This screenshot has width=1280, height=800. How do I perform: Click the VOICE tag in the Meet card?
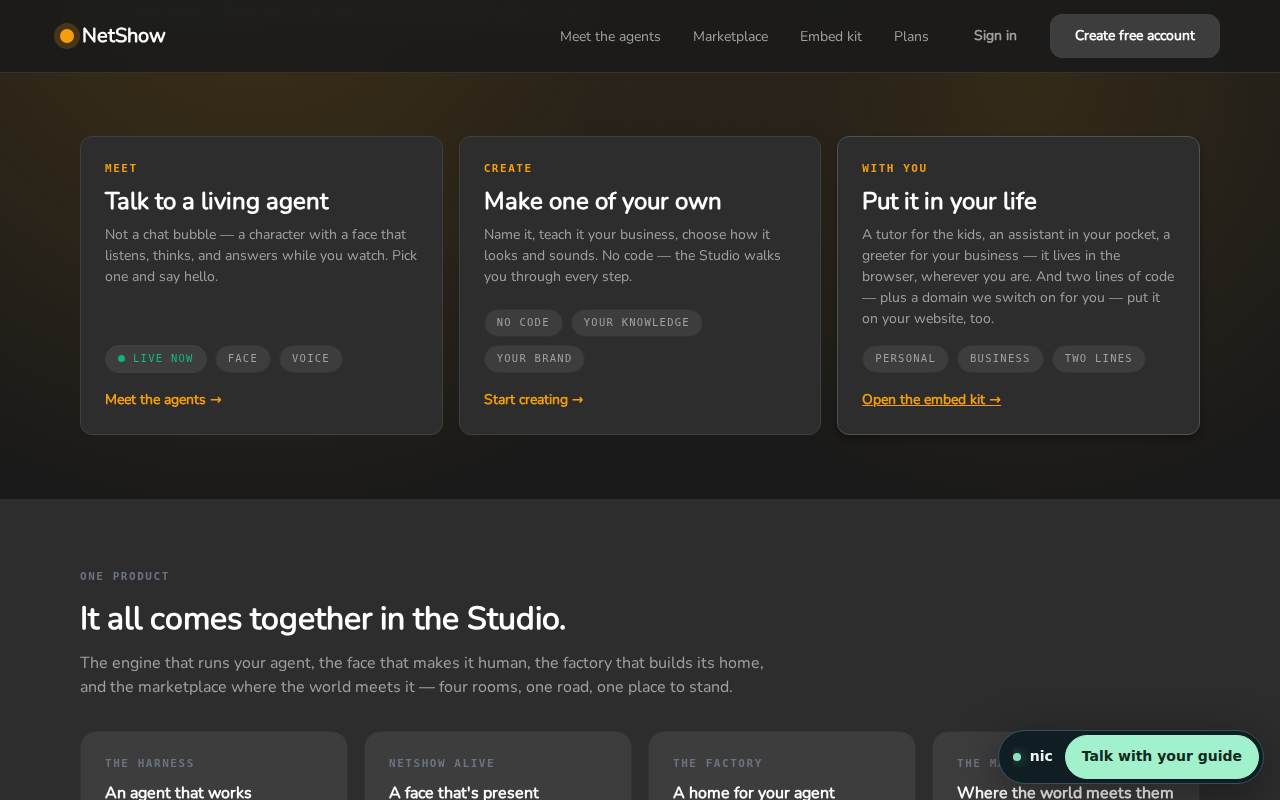(311, 358)
